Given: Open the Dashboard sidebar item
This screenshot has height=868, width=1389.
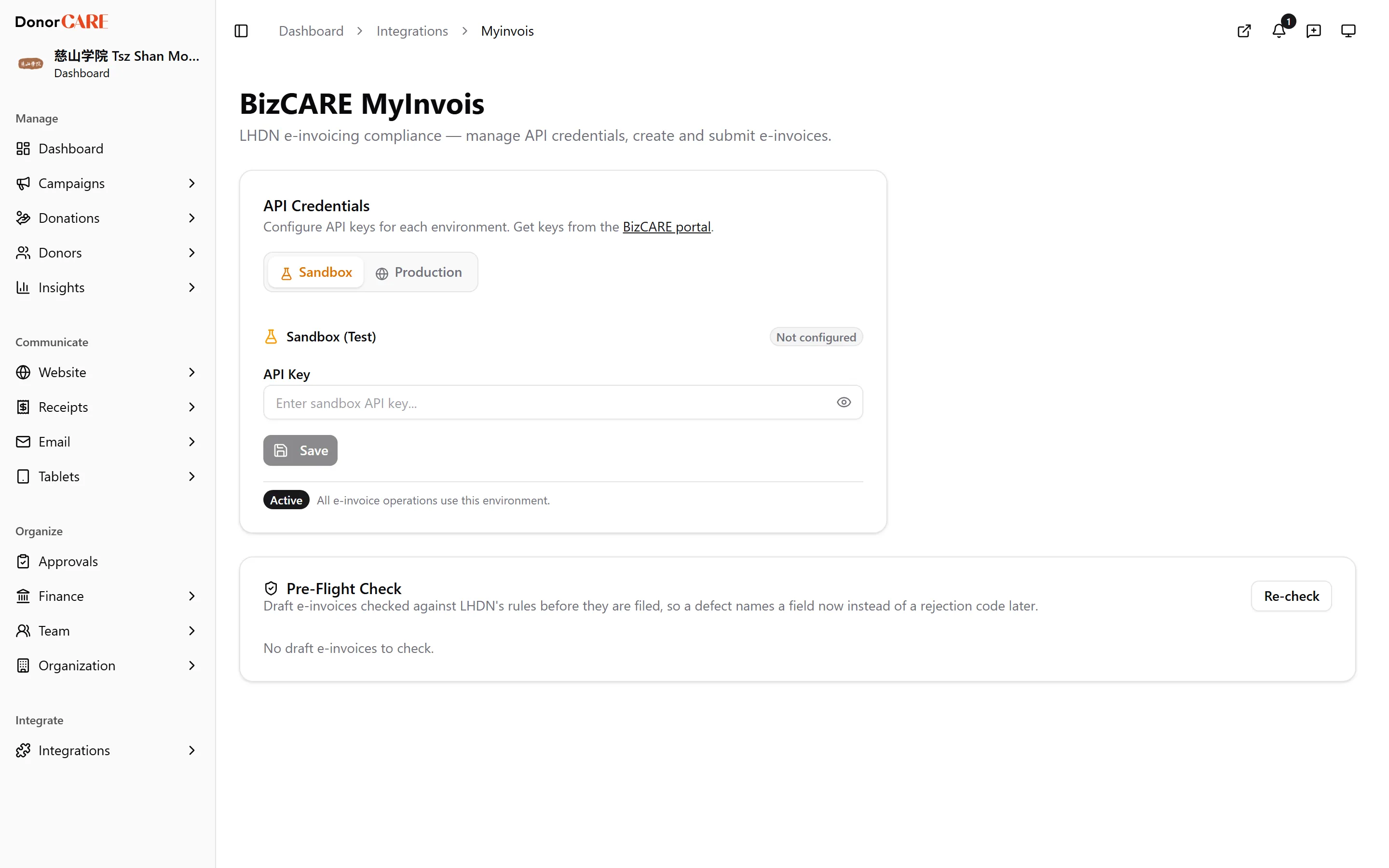Looking at the screenshot, I should coord(108,149).
